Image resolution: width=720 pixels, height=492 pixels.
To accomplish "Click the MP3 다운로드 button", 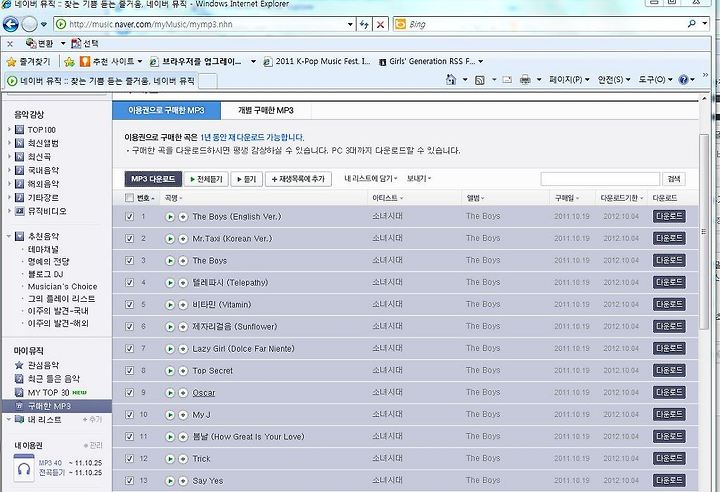I will 153,179.
